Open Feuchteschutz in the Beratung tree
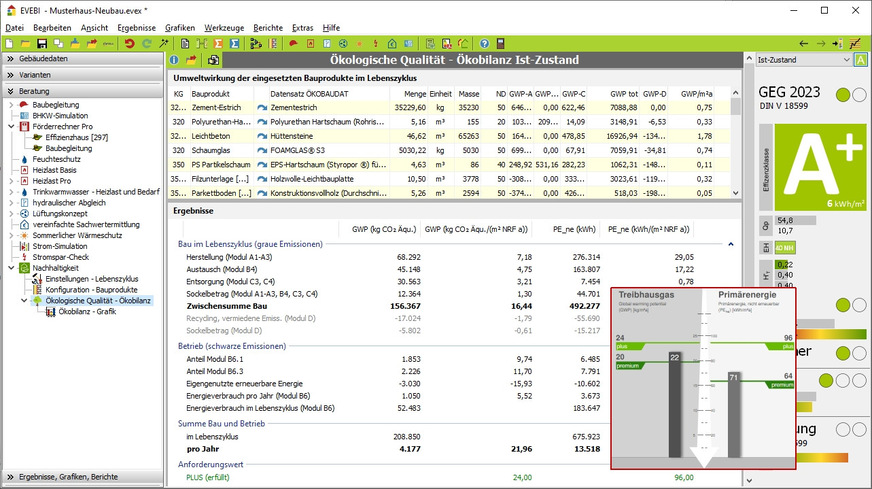Viewport: 872px width, 489px height. click(x=54, y=159)
